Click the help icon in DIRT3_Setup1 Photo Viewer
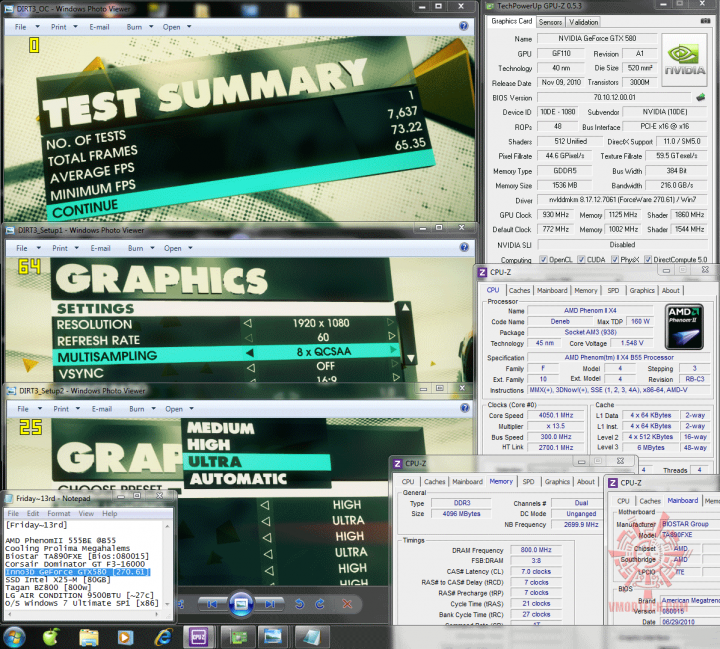 coord(464,248)
